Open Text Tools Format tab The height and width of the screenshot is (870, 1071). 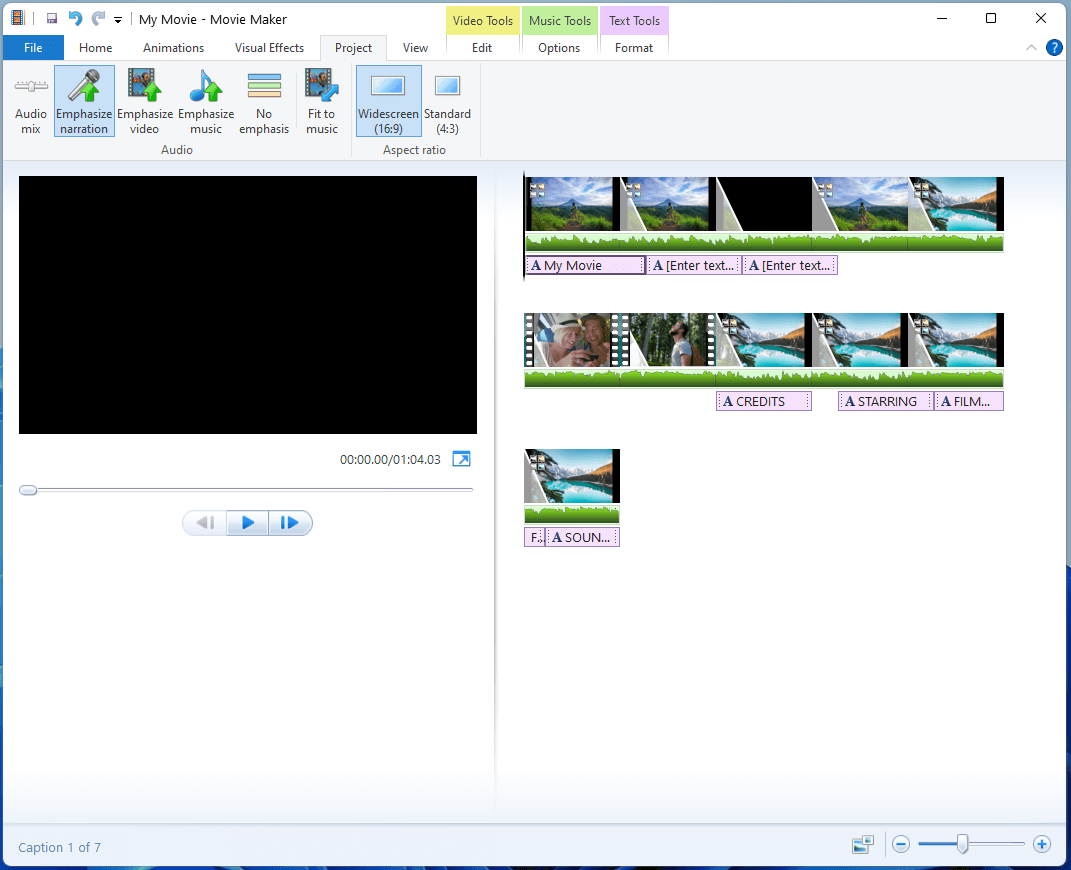click(634, 48)
